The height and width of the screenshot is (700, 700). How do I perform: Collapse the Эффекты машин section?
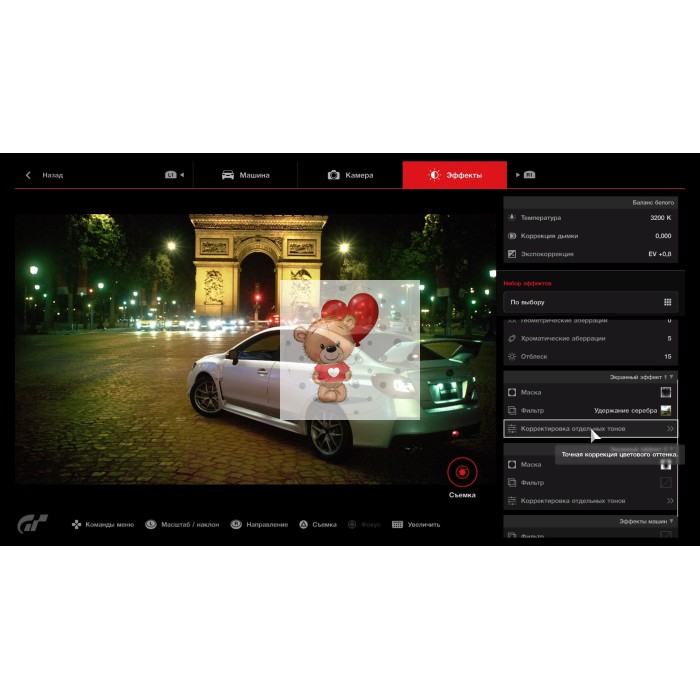coord(671,521)
